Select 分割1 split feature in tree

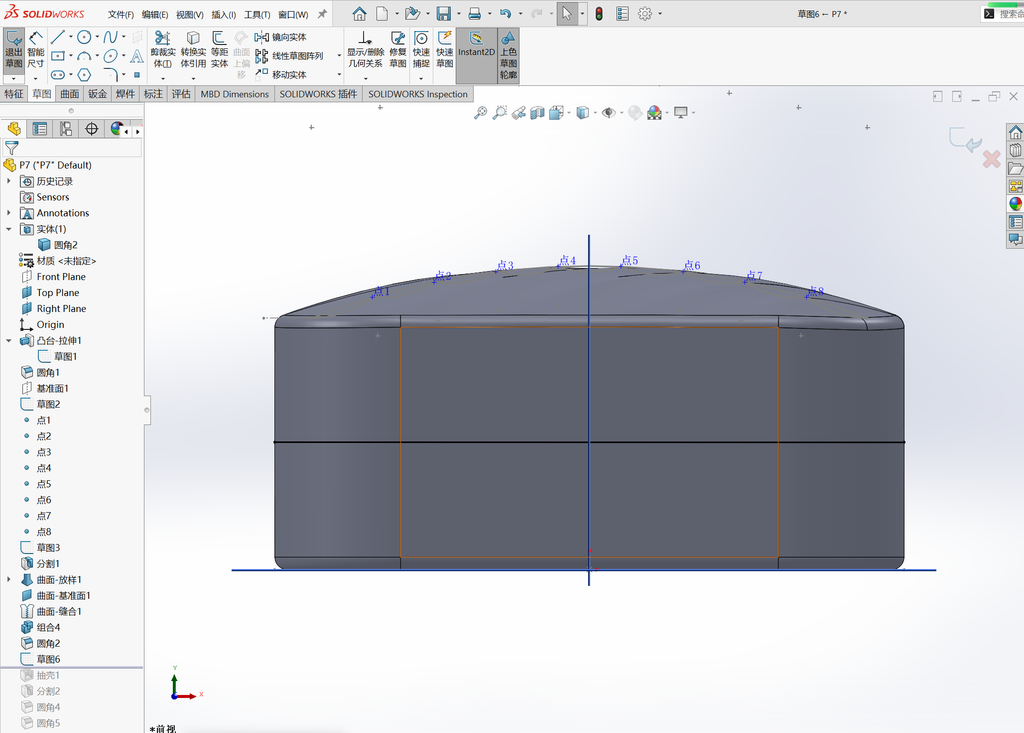click(48, 563)
